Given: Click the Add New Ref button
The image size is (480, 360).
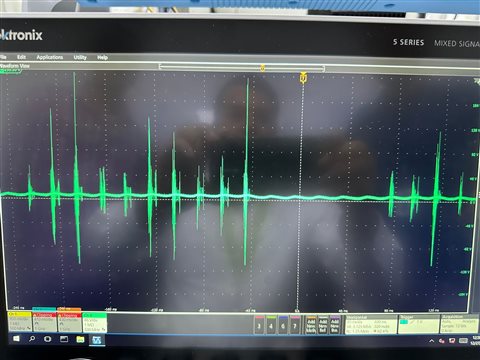Looking at the screenshot, I should (x=323, y=325).
